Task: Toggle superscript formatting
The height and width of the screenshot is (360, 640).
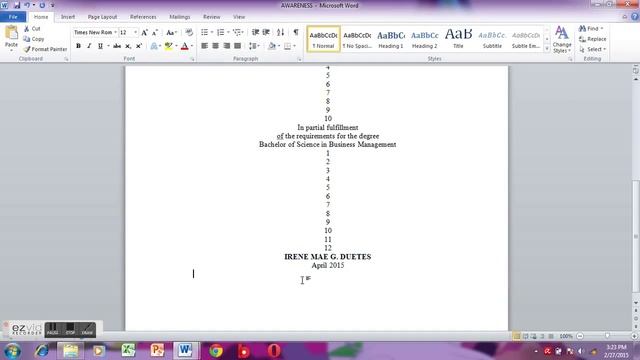Action: pyautogui.click(x=139, y=46)
